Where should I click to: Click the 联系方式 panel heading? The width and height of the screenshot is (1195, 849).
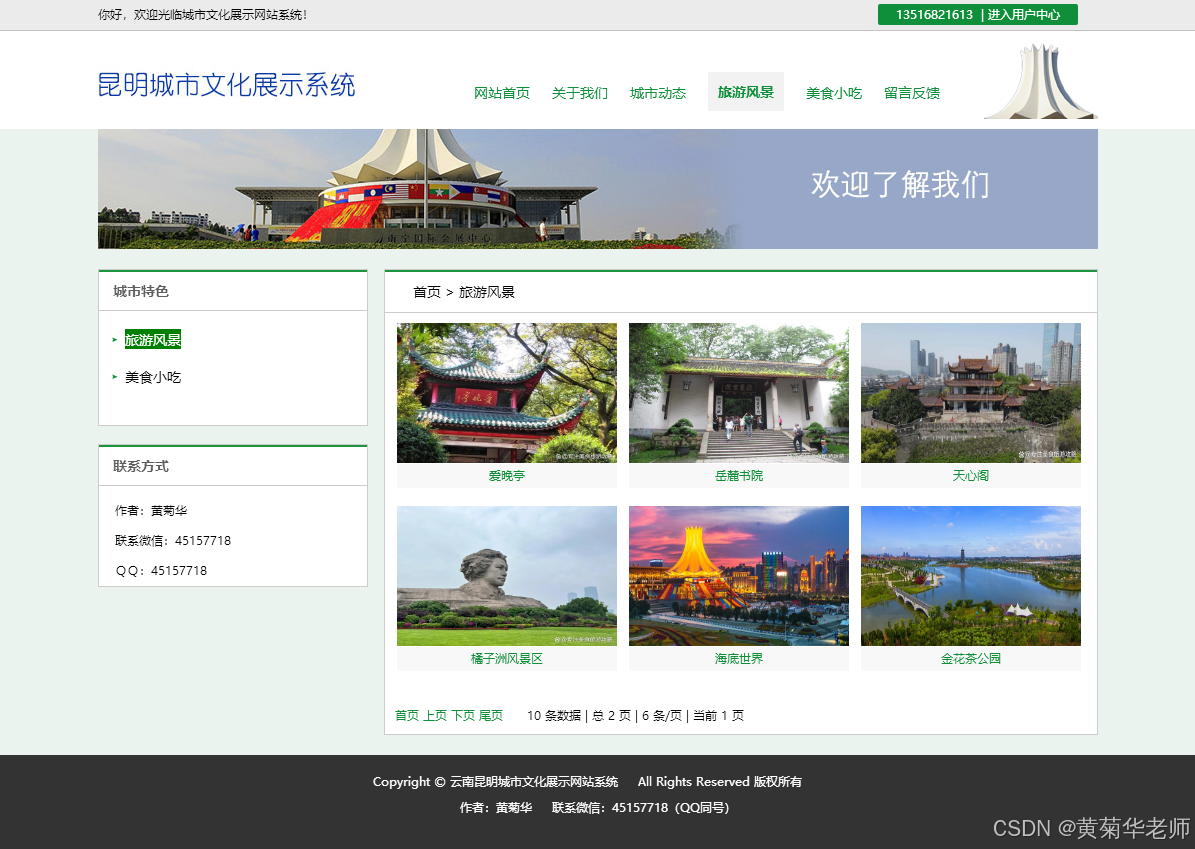(x=141, y=466)
